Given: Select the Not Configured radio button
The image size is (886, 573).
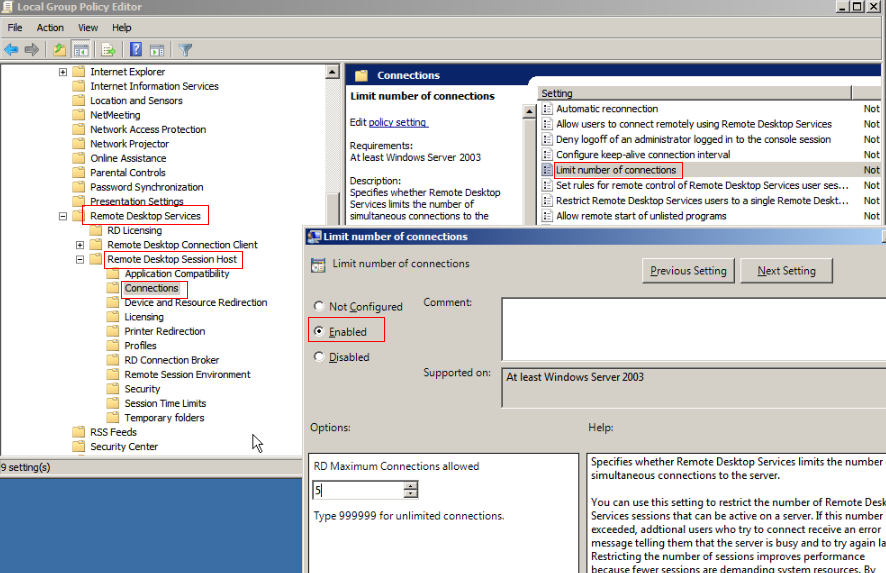Looking at the screenshot, I should coord(319,307).
